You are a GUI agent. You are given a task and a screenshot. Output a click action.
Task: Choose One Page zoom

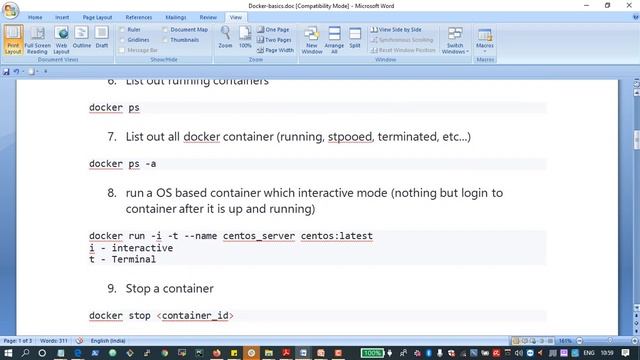click(273, 30)
